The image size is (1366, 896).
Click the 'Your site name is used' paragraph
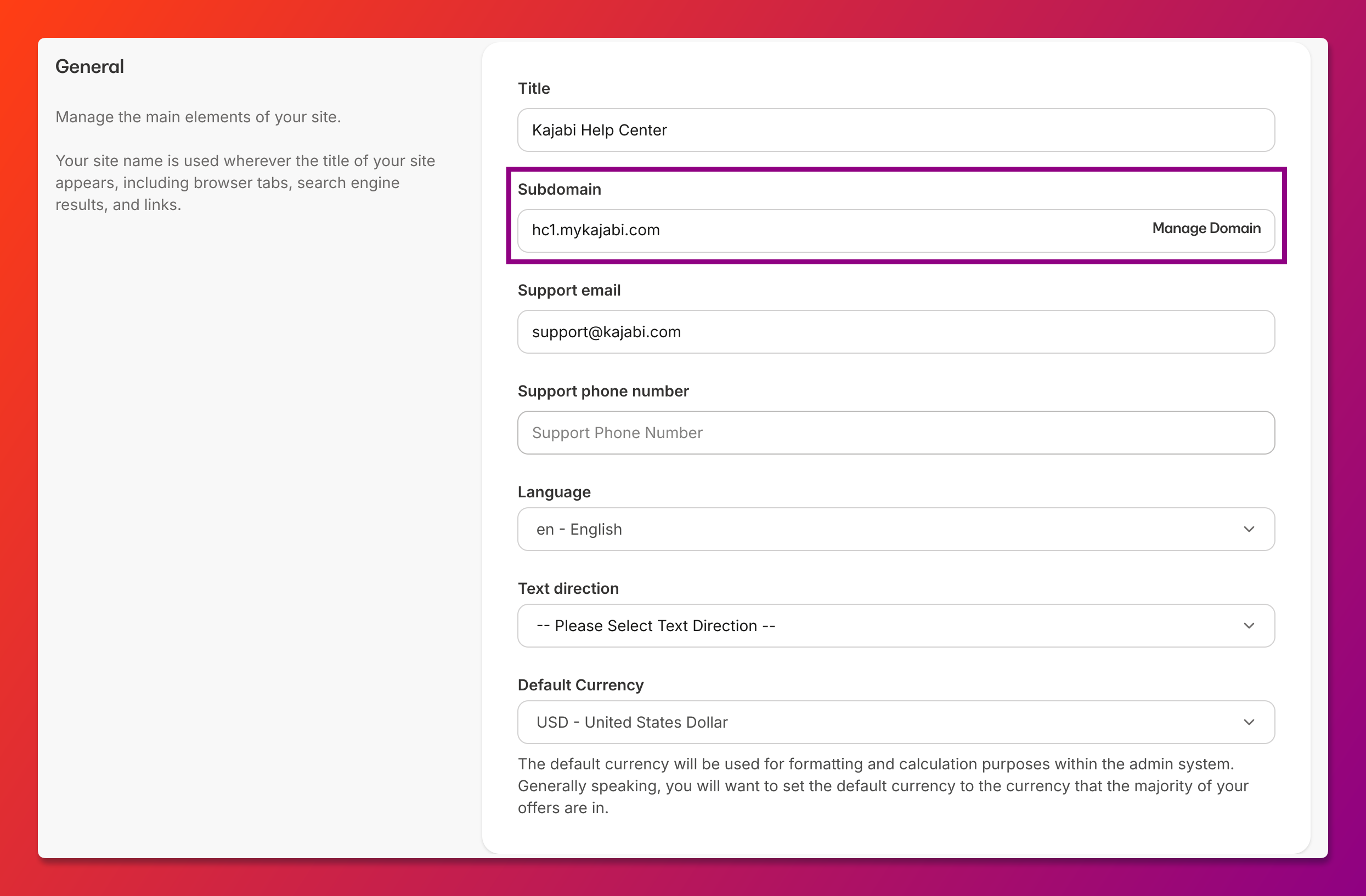245,183
